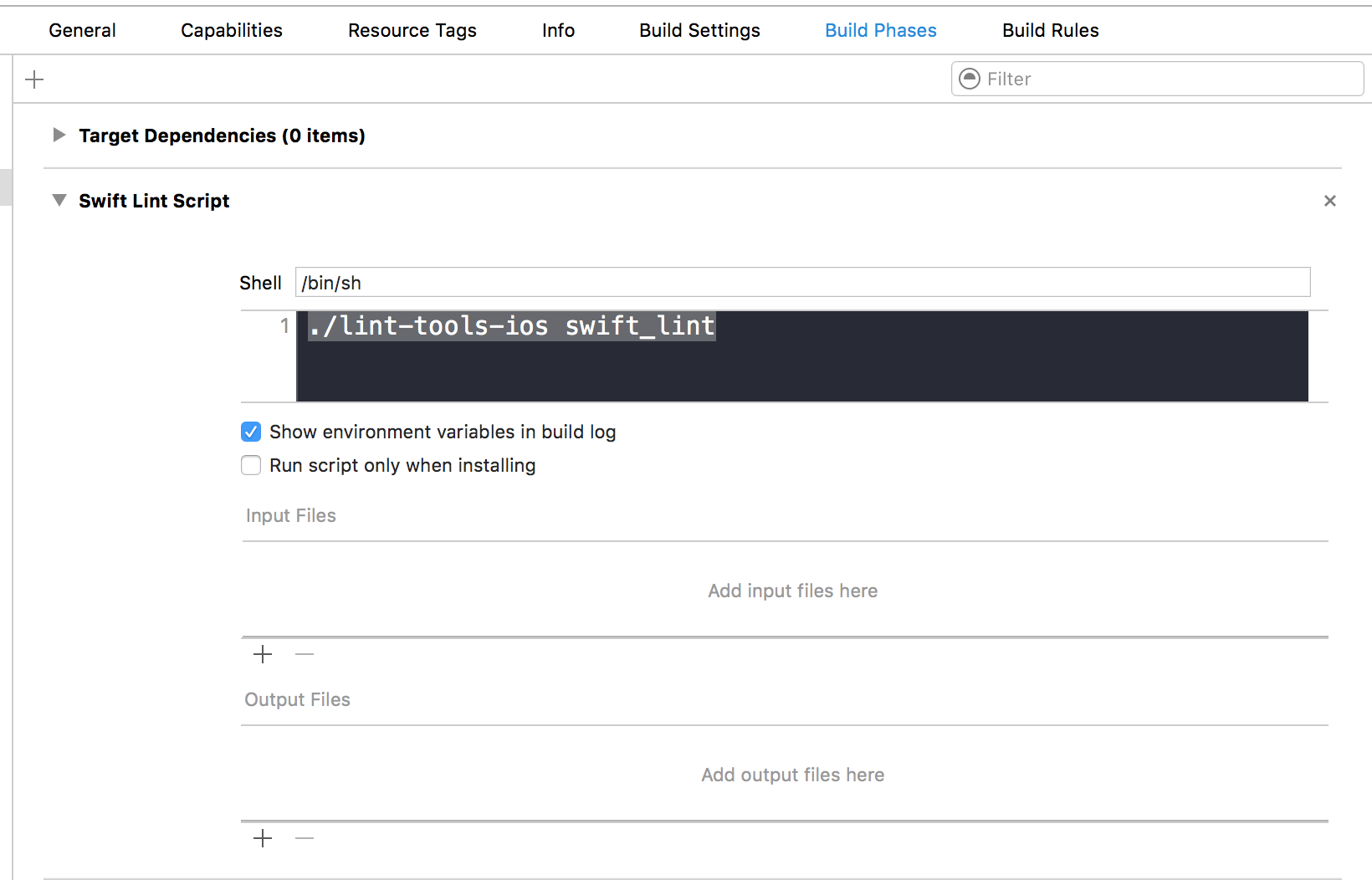
Task: Go to the Info tab
Action: pyautogui.click(x=558, y=30)
